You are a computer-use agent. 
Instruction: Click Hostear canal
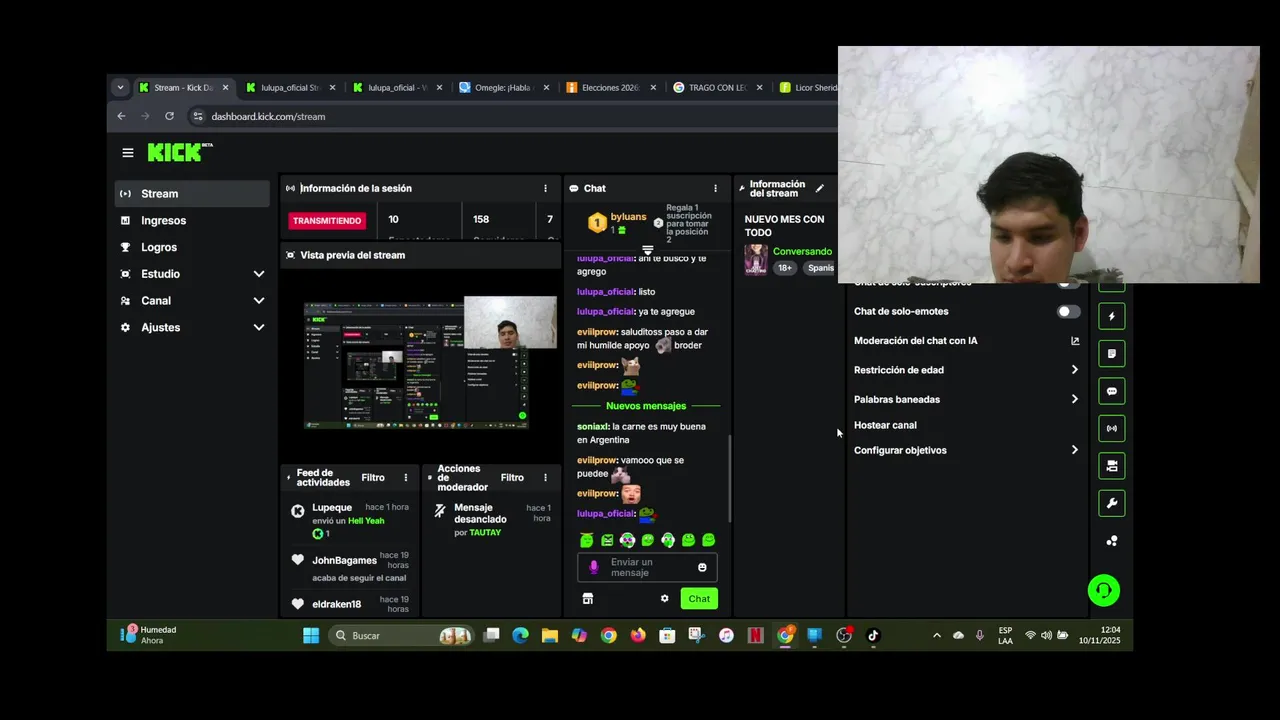pyautogui.click(x=885, y=425)
